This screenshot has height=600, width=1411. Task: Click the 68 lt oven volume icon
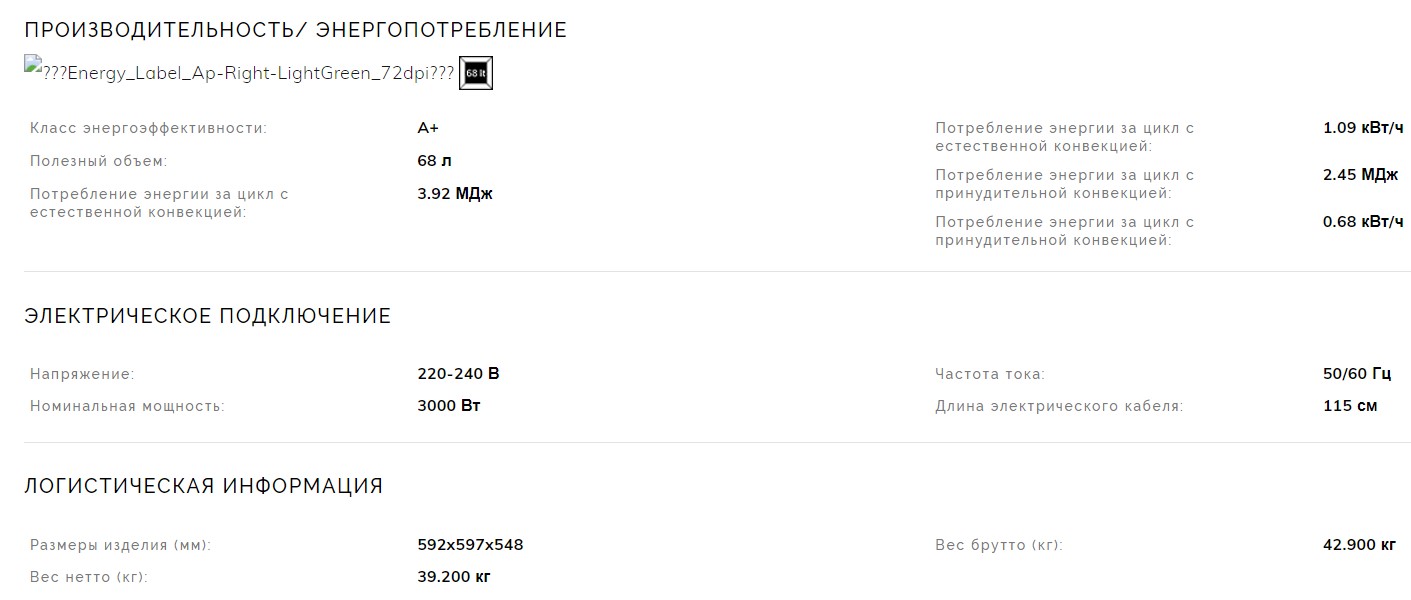coord(476,74)
